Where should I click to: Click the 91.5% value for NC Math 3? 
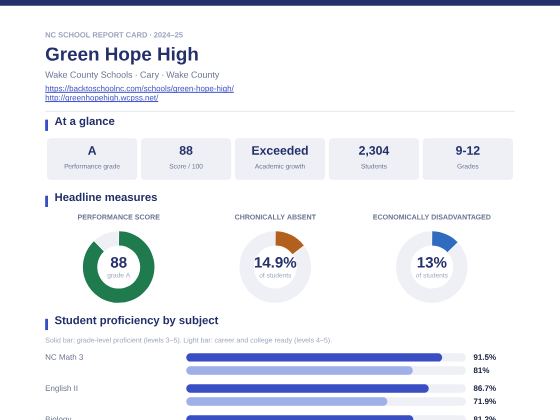coord(485,357)
